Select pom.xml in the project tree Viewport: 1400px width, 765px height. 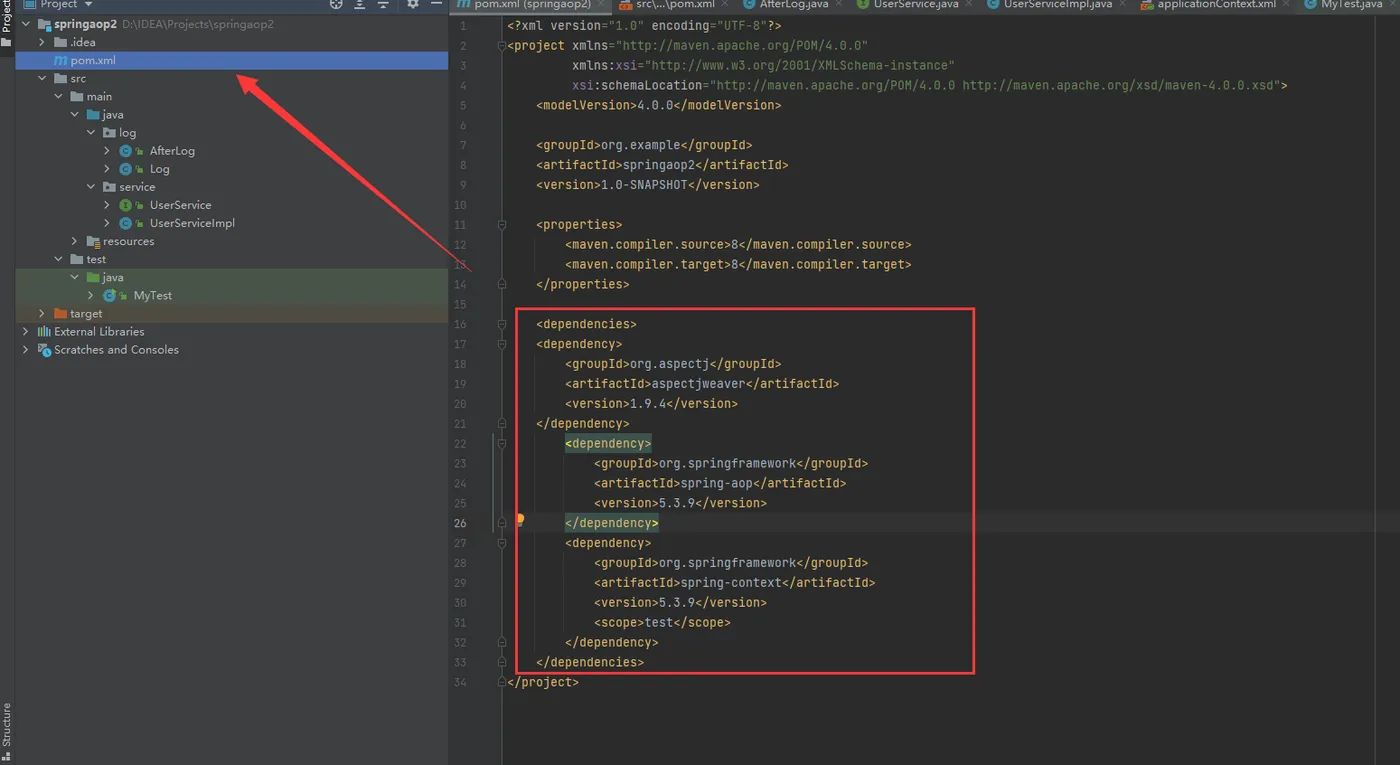coord(232,60)
